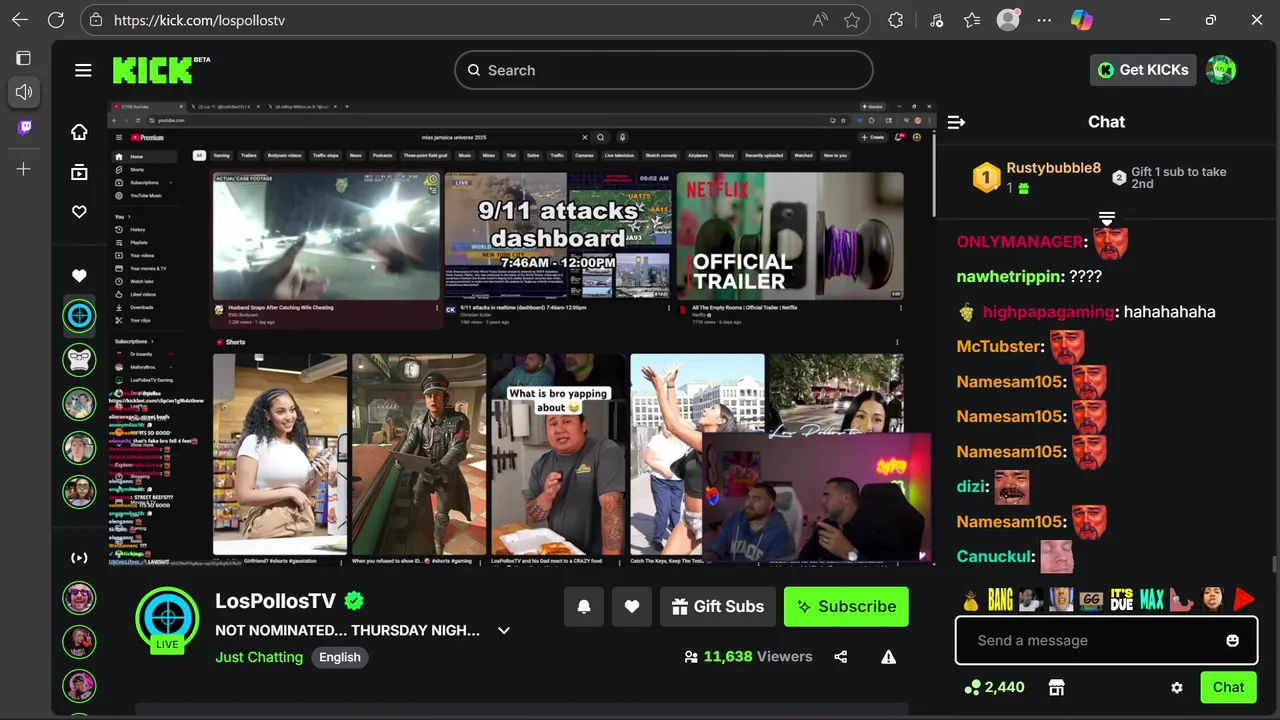Click the English language tag

coord(340,657)
